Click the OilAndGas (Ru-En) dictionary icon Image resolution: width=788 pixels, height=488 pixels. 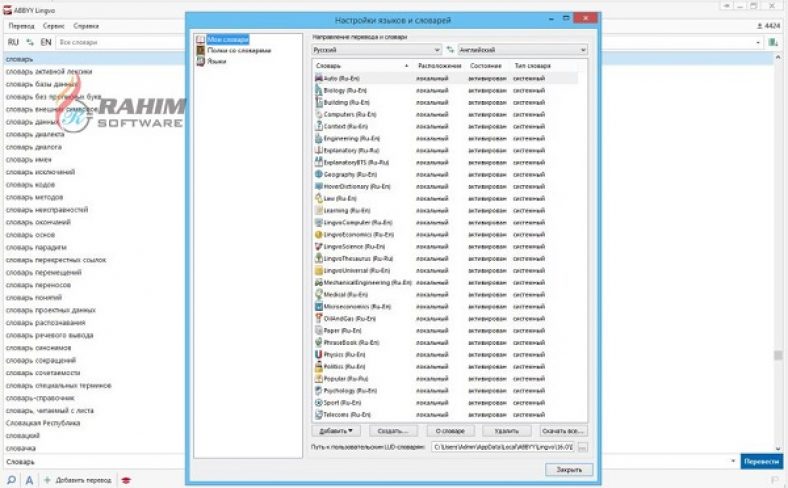coord(318,318)
